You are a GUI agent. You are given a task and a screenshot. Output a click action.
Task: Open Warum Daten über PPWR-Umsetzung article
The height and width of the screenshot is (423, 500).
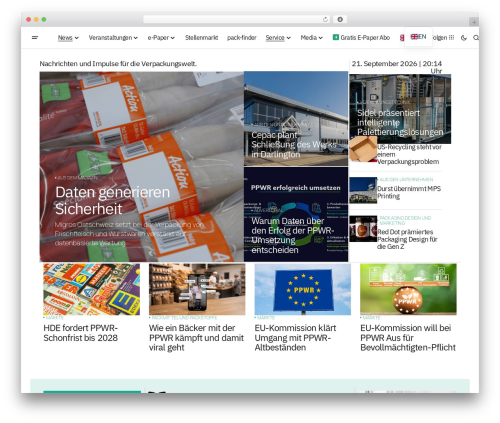(292, 235)
